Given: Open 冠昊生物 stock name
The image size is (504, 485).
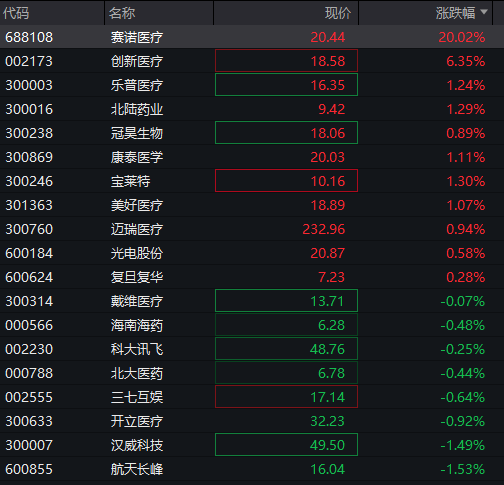Looking at the screenshot, I should coord(137,133).
